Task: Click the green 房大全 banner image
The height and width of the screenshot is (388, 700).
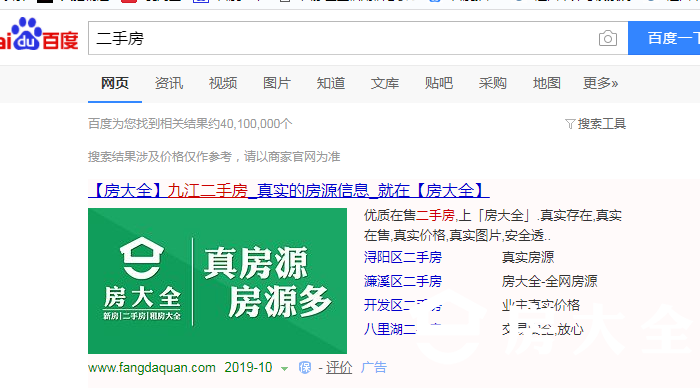Action: click(x=217, y=281)
